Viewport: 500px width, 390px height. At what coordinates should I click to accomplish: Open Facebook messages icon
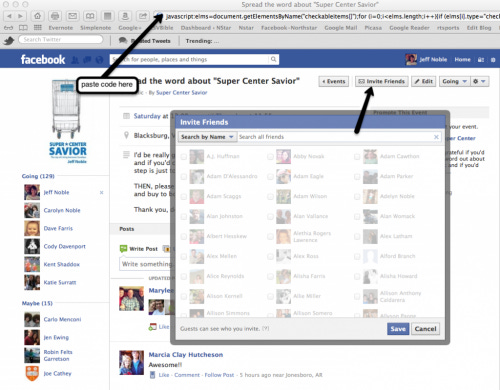coord(87,60)
